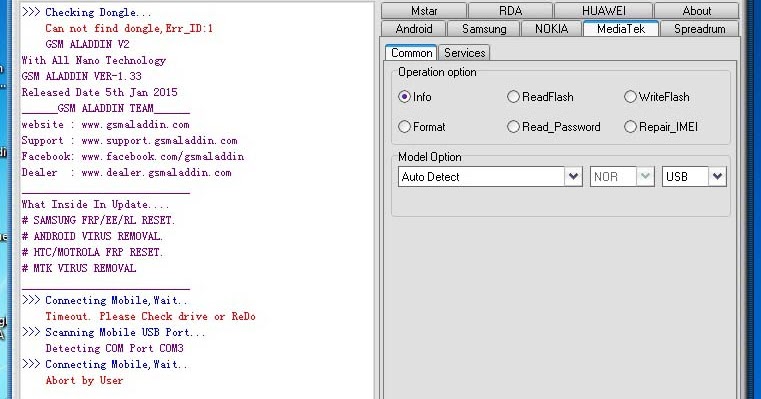761x399 pixels.
Task: Open the NOKIA tab
Action: point(551,29)
